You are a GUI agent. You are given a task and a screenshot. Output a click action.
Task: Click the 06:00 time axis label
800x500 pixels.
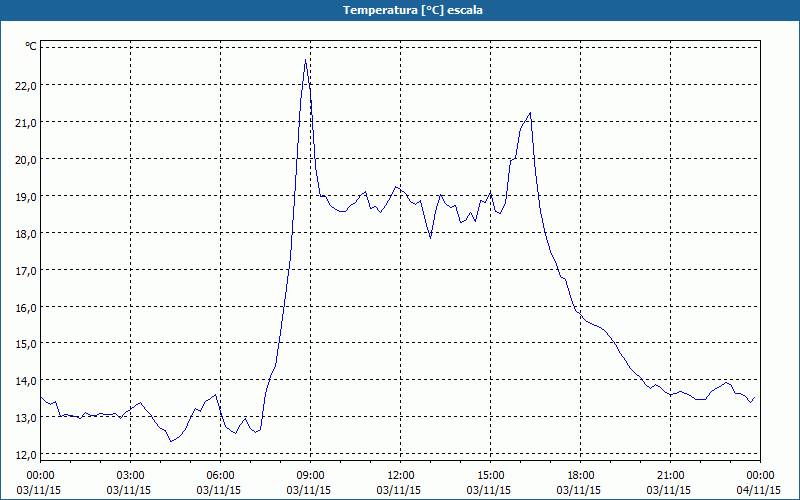click(x=220, y=476)
